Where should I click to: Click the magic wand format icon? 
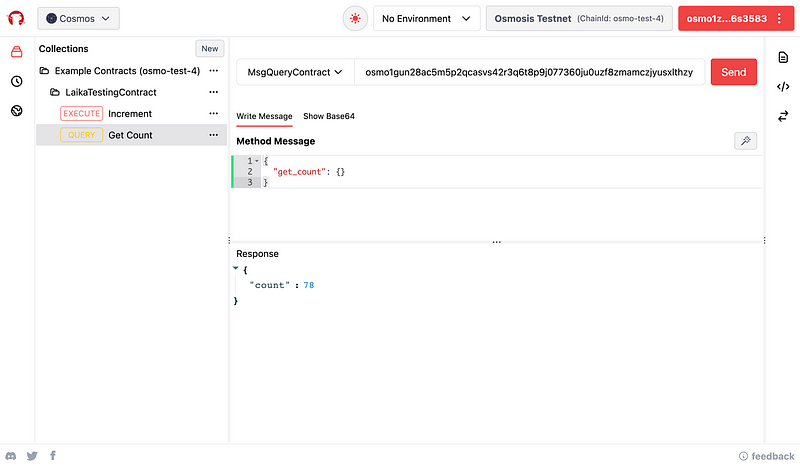coord(745,141)
